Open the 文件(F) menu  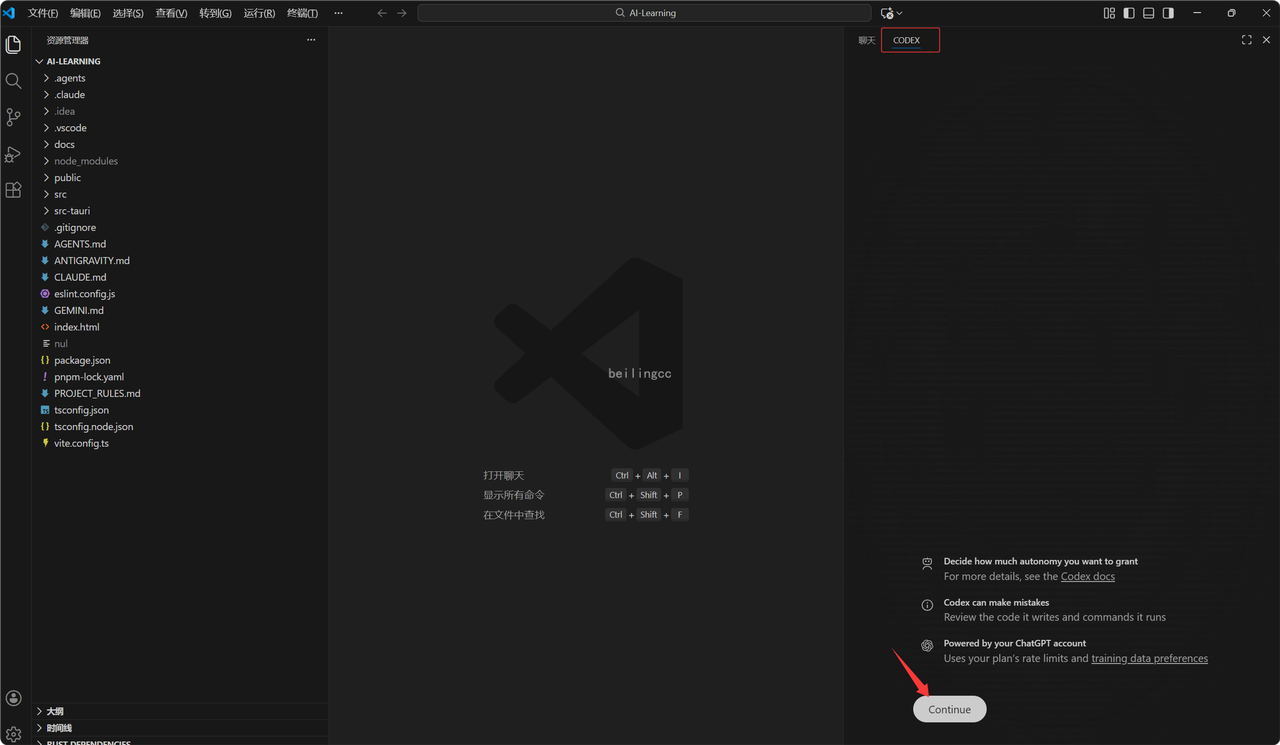coord(43,13)
